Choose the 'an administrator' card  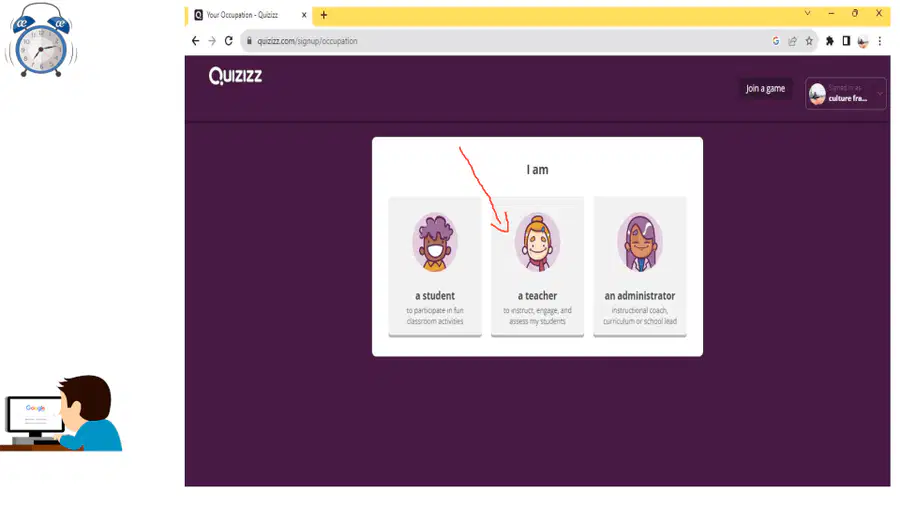click(639, 267)
